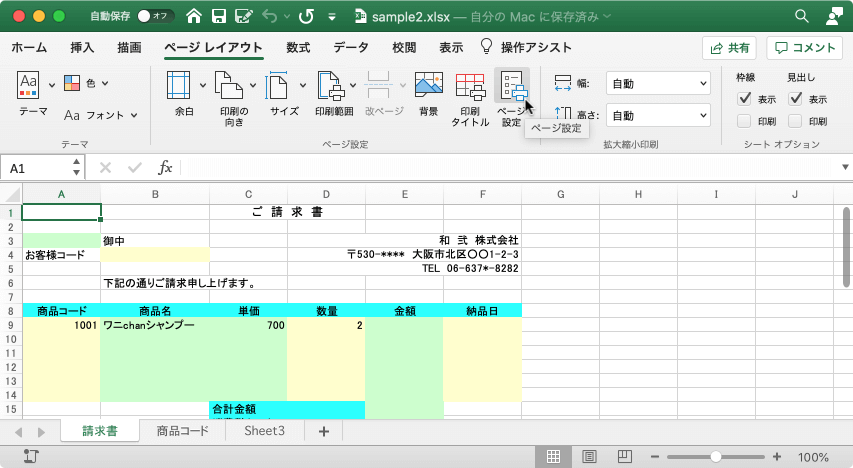Viewport: 853px width, 468px height.
Task: Open the 描画 tab
Action: 129,48
